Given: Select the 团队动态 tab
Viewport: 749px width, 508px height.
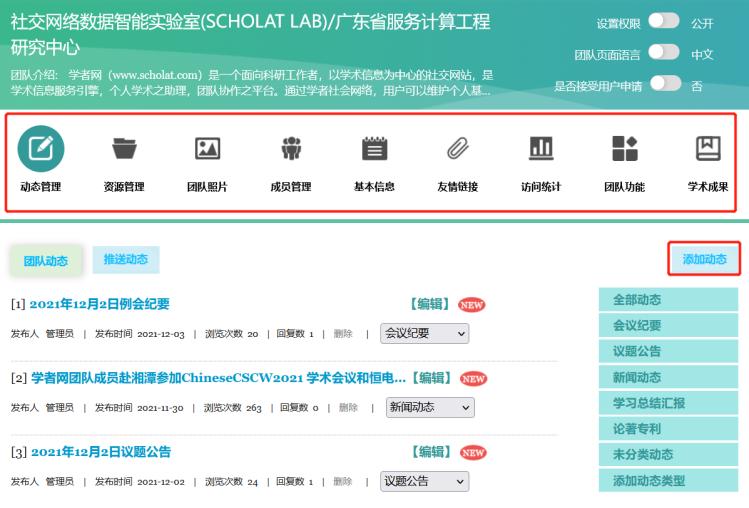Looking at the screenshot, I should click(x=46, y=261).
